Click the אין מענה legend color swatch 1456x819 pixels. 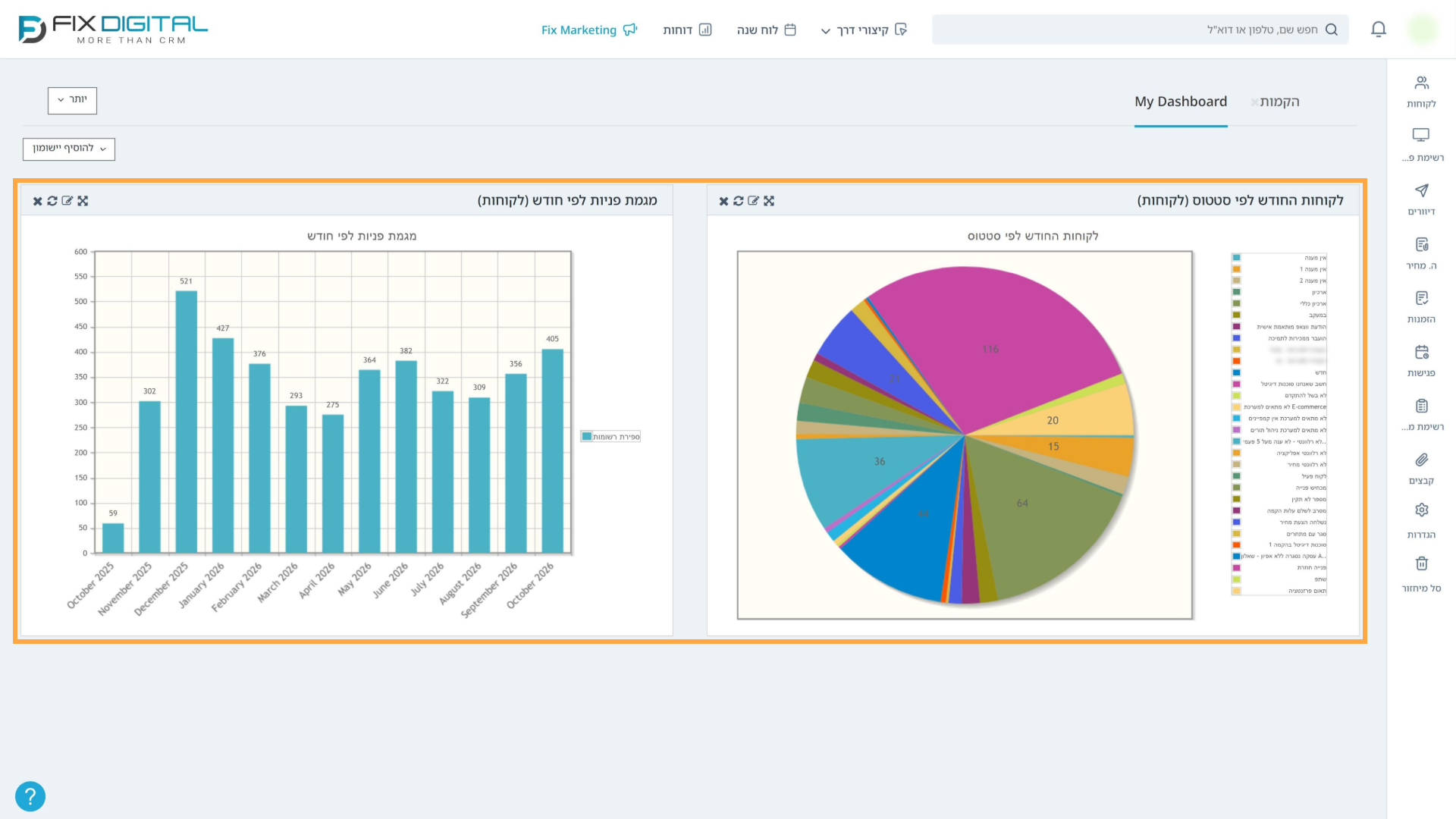[x=1237, y=258]
